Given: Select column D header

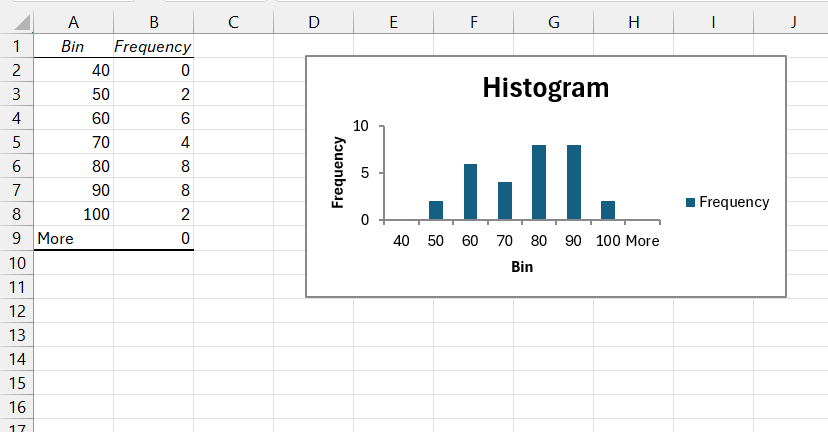Looking at the screenshot, I should click(x=314, y=22).
